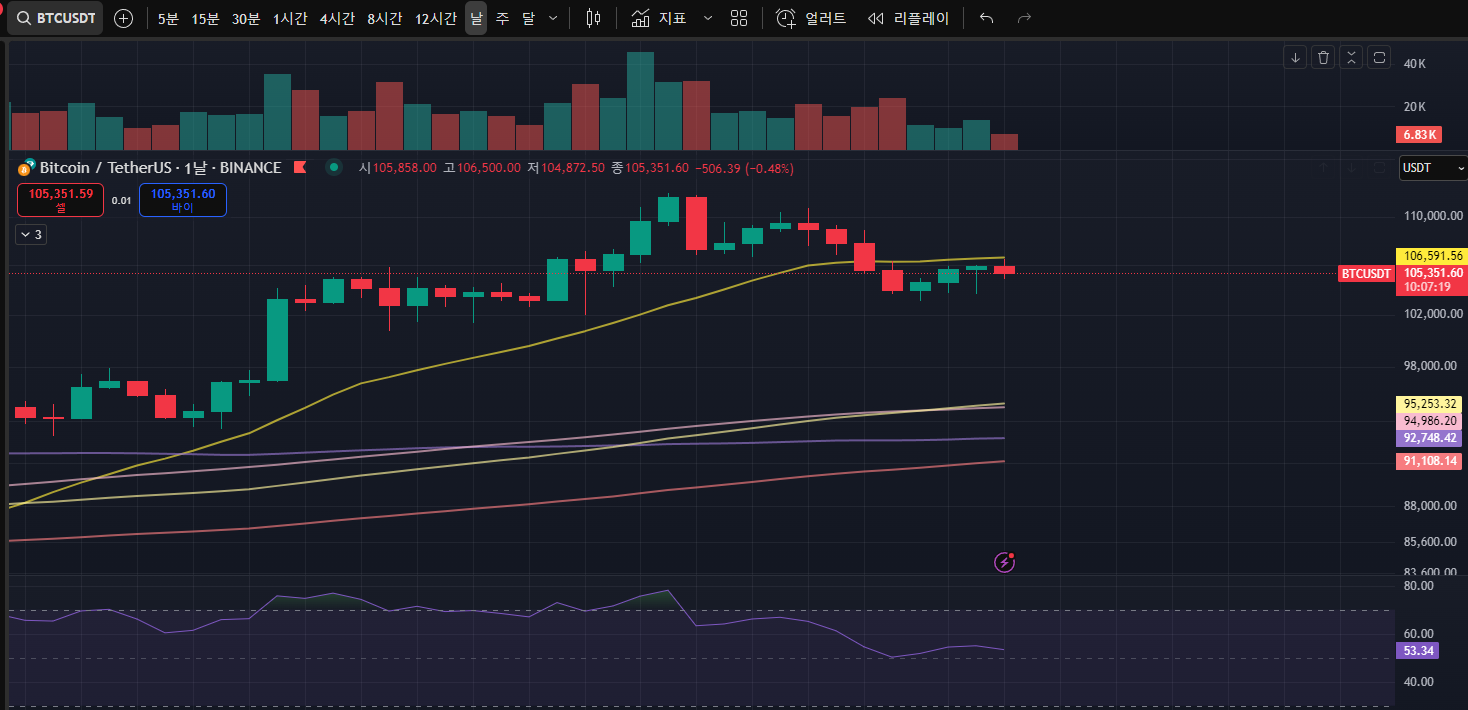Expand the collapsed indicator legend showing 3

click(32, 235)
